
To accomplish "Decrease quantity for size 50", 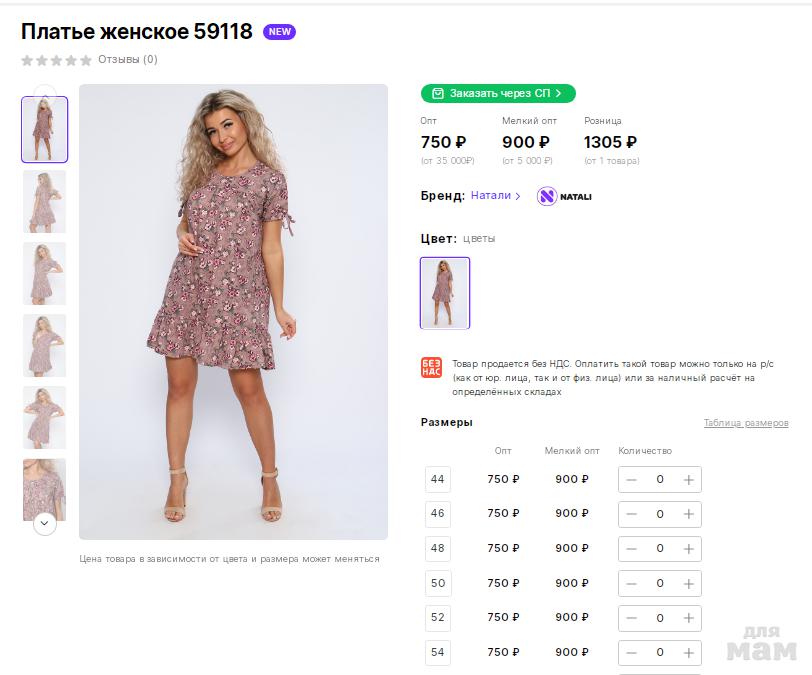I will (x=631, y=583).
